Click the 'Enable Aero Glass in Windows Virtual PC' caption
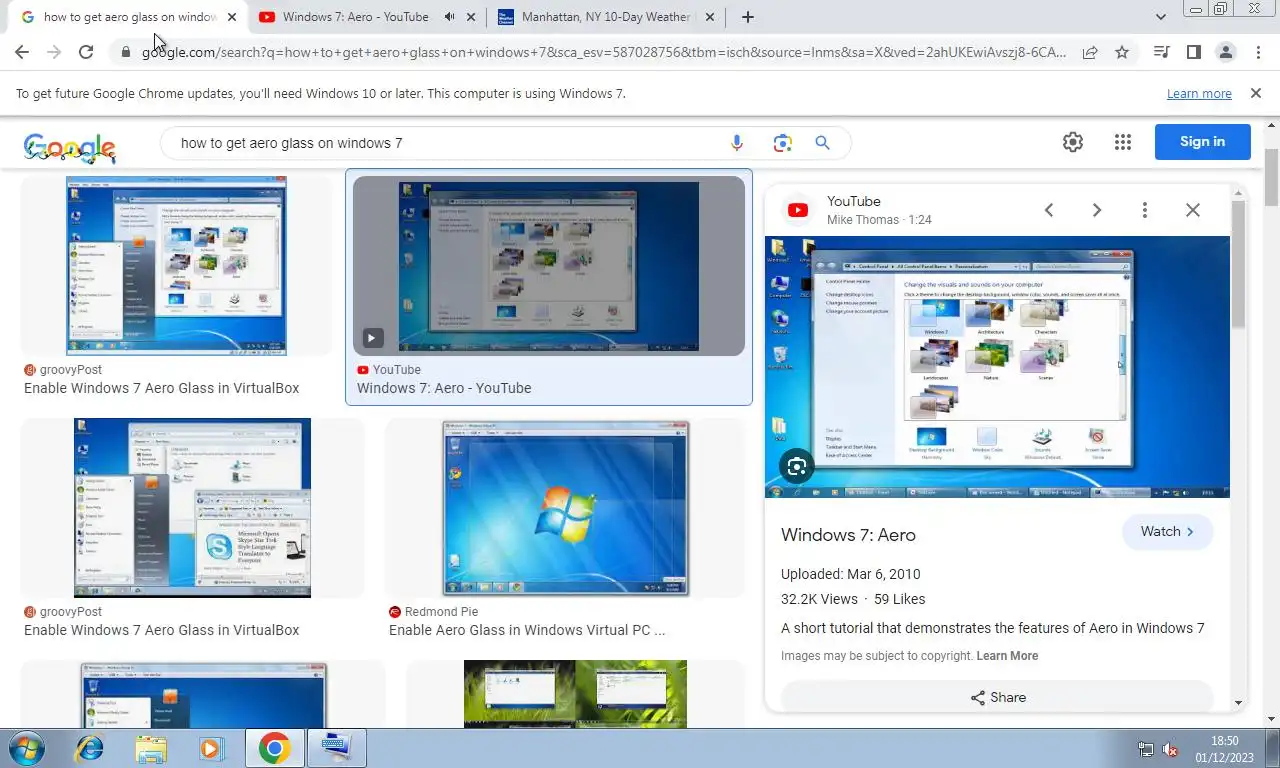Image resolution: width=1280 pixels, height=768 pixels. pos(527,630)
